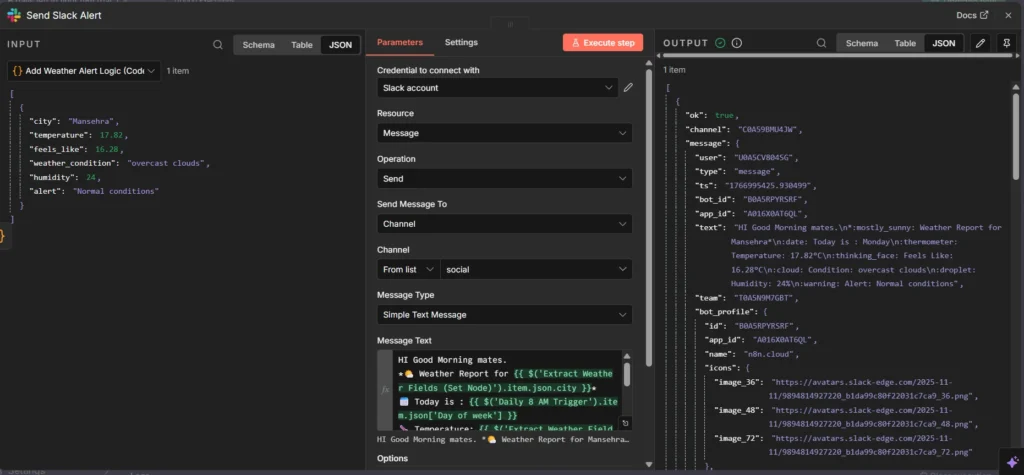The width and height of the screenshot is (1024, 475).
Task: Click the Slack logo in title bar
Action: pyautogui.click(x=14, y=15)
